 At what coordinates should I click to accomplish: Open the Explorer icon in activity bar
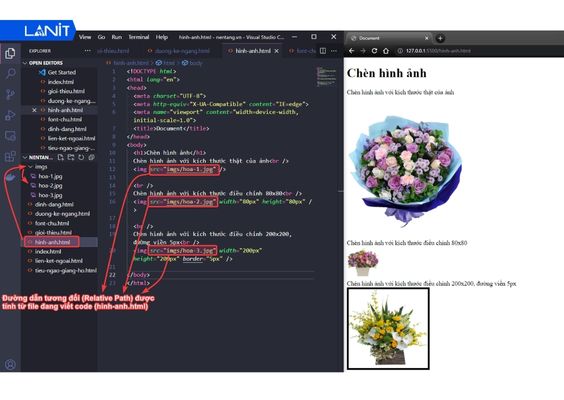10,54
